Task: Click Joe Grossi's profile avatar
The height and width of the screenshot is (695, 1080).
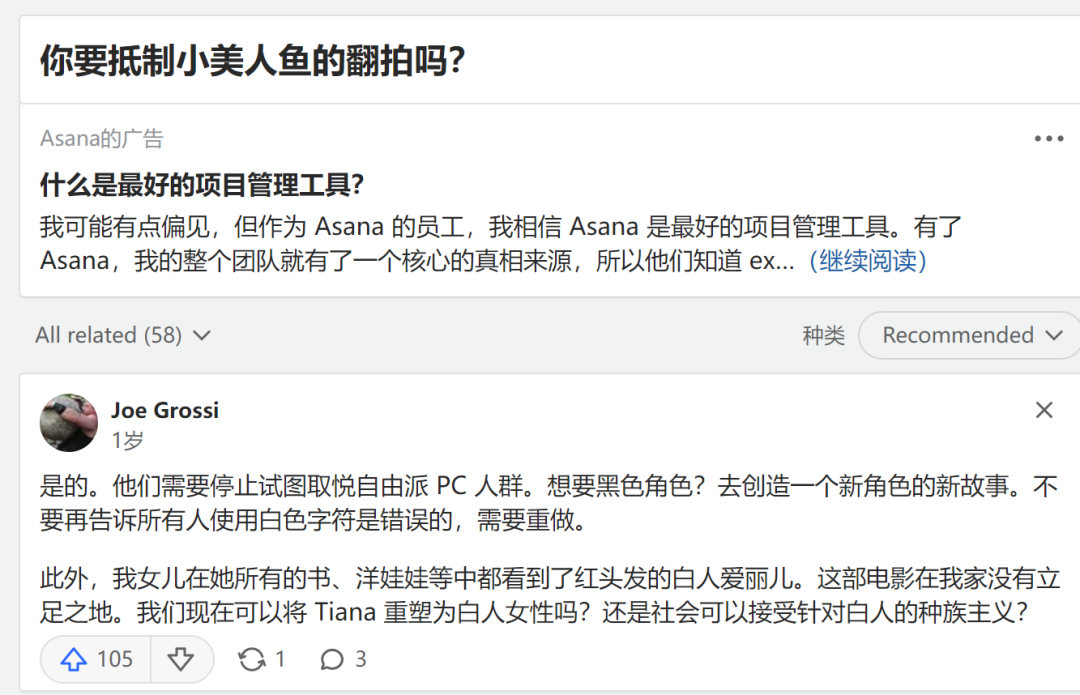Action: 69,423
